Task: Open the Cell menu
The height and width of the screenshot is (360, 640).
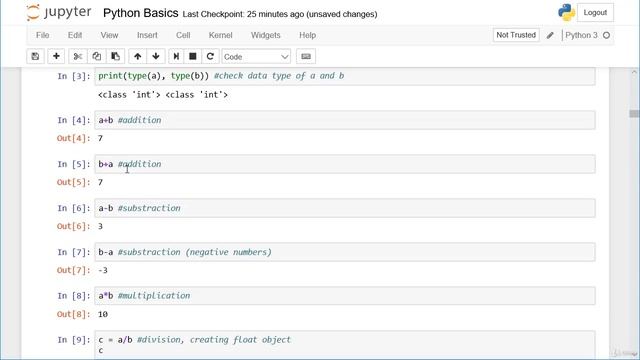Action: click(183, 35)
